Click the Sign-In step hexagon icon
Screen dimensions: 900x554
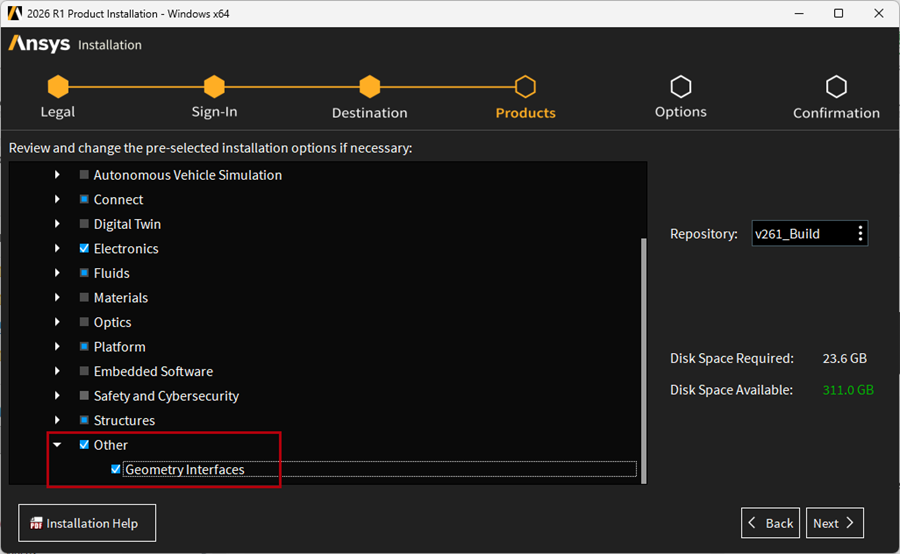pos(214,87)
